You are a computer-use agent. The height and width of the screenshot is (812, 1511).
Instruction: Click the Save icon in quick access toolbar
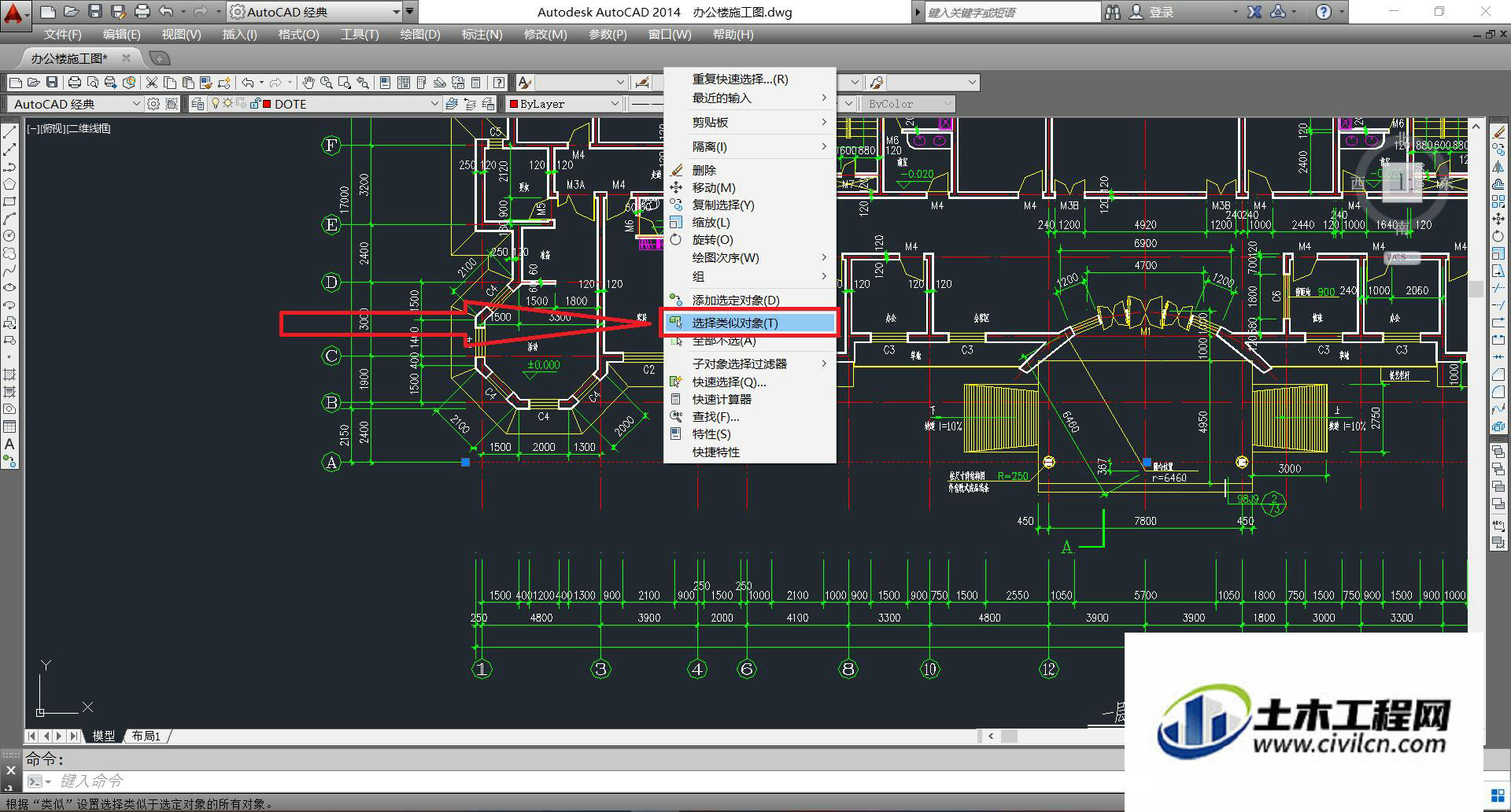point(94,12)
